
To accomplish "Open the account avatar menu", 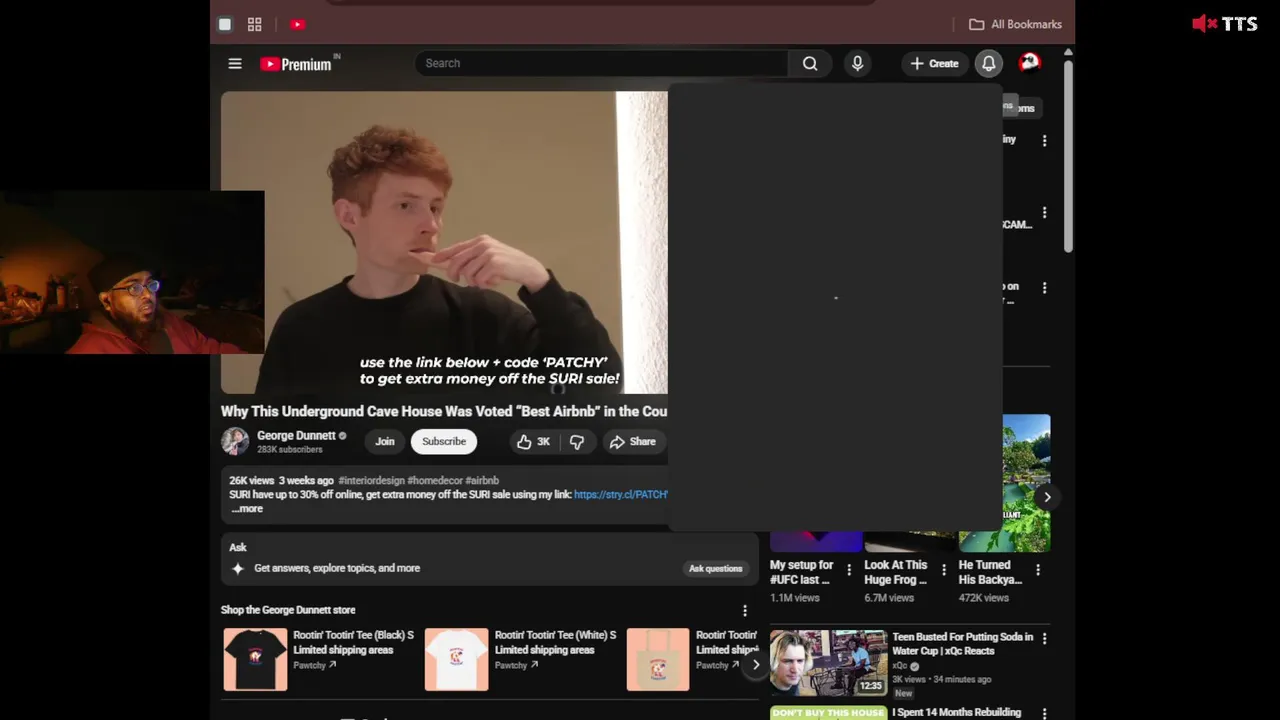I will (x=1029, y=64).
